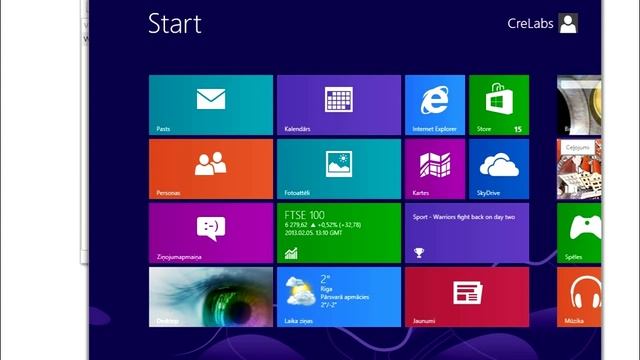Open the Kalendārs calendar tile
This screenshot has height=360, width=640.
pyautogui.click(x=339, y=105)
